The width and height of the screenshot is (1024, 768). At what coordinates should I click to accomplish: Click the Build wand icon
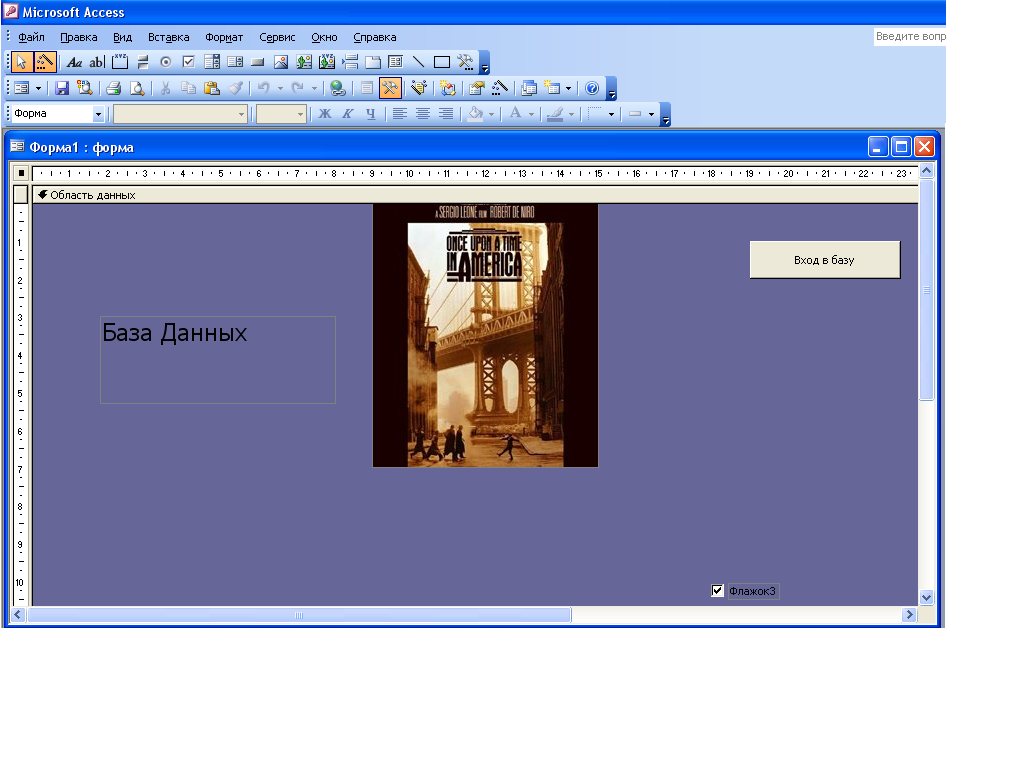click(x=500, y=88)
